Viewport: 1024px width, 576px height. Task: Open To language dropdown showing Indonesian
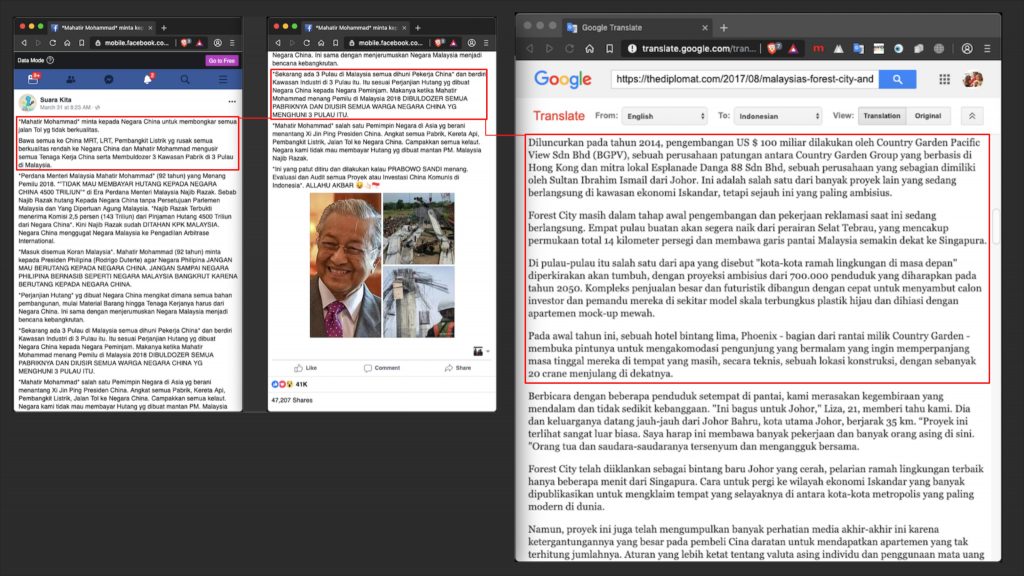778,116
